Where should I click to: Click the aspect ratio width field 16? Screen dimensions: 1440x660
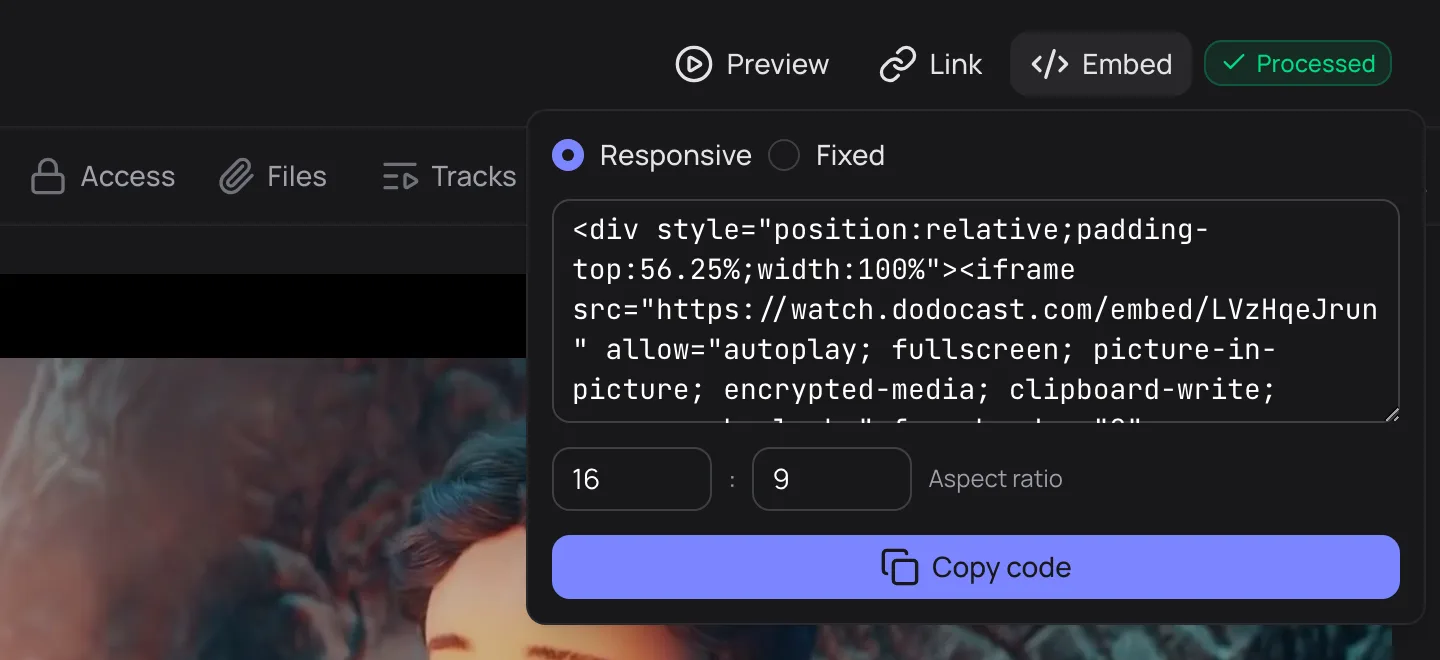[632, 479]
